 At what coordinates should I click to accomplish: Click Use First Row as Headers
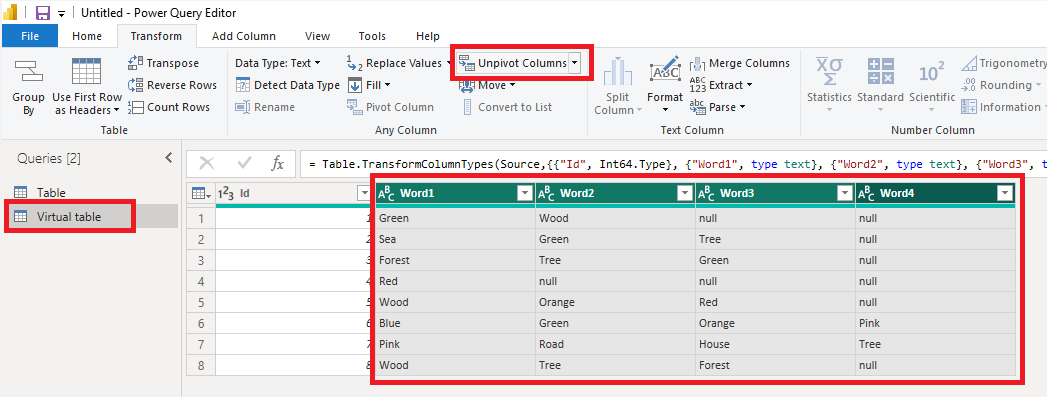point(87,87)
